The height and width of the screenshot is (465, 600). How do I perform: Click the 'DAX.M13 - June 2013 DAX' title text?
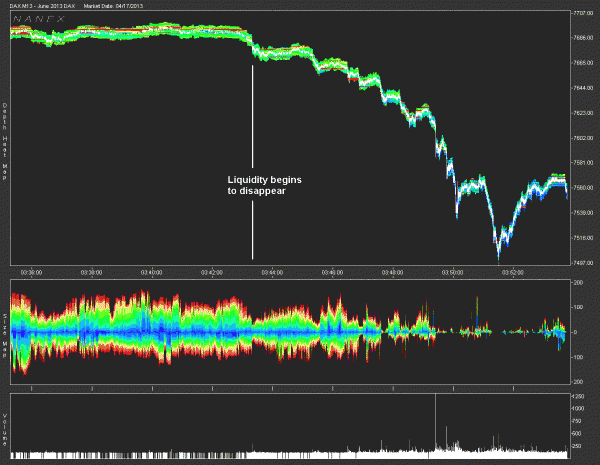coord(42,6)
